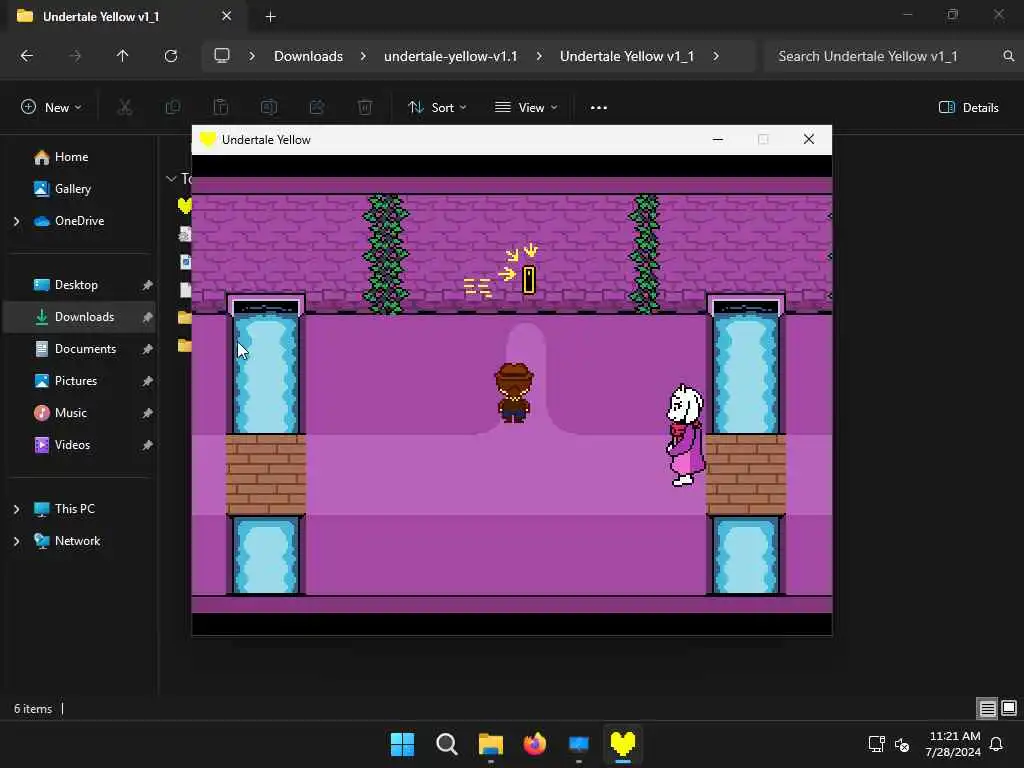The image size is (1024, 768).
Task: Open Pictures in Quick access
Action: click(x=75, y=381)
